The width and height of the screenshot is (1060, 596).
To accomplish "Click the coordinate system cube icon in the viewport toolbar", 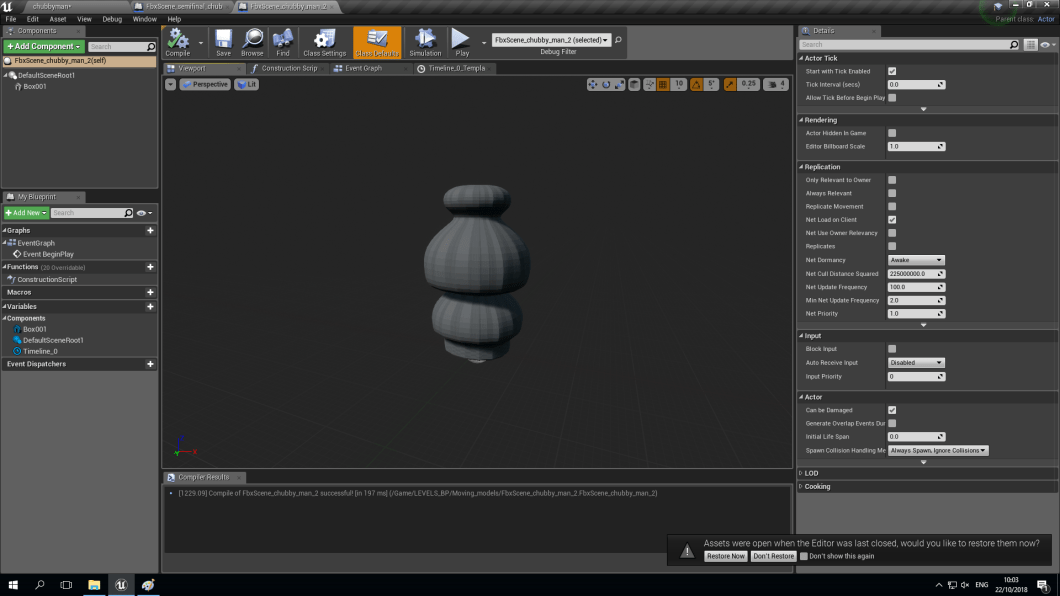I will coord(634,84).
